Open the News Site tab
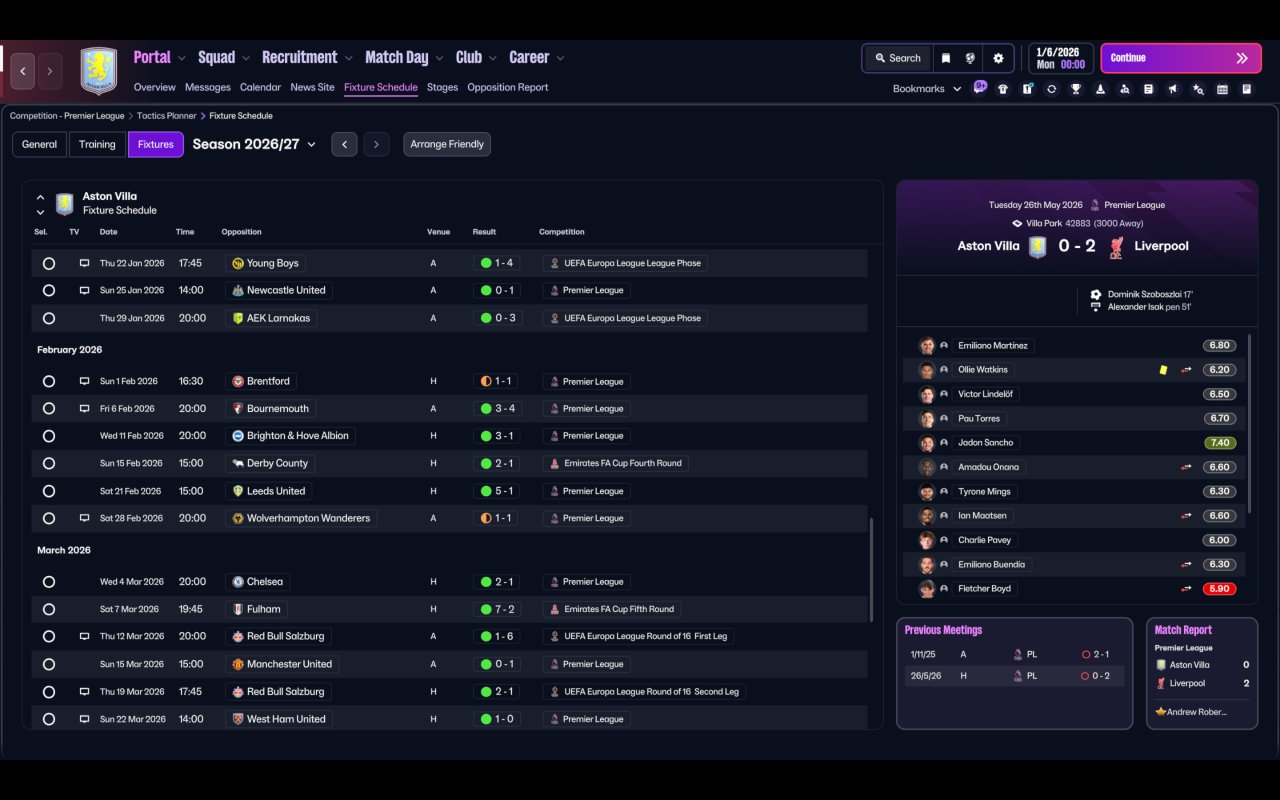1280x800 pixels. pos(312,88)
